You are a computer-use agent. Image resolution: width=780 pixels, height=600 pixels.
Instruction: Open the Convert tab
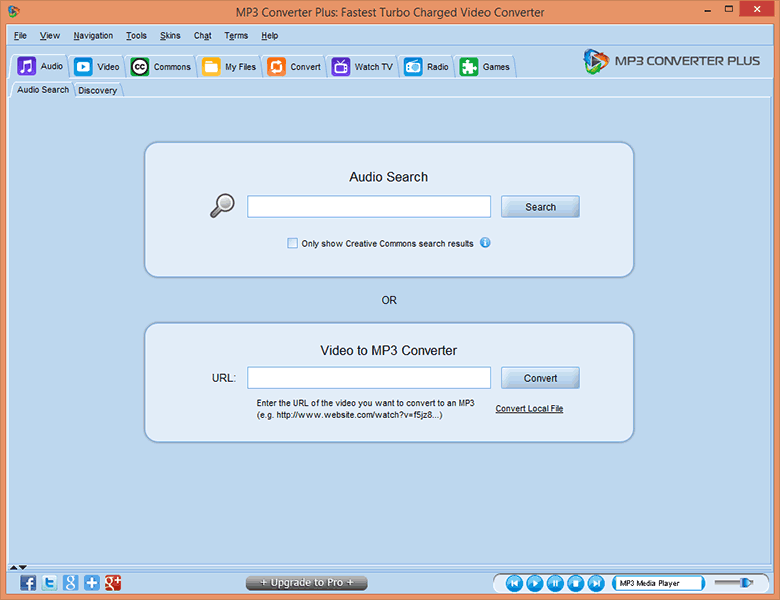(x=294, y=67)
